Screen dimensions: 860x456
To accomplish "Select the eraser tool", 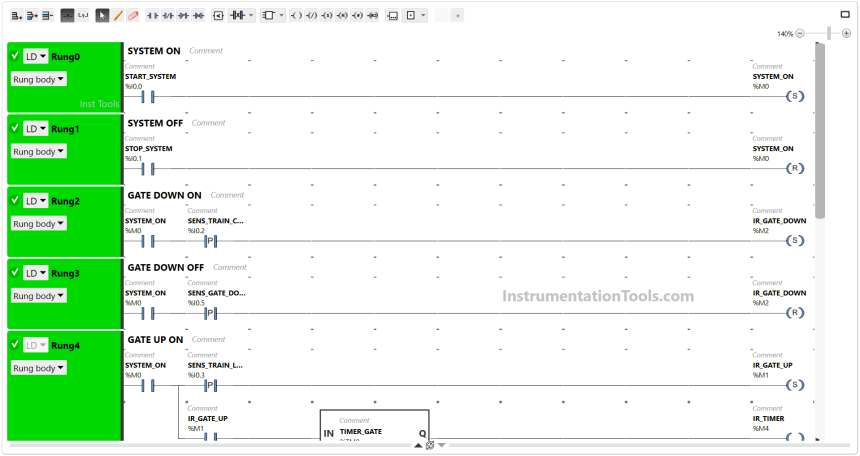I will pyautogui.click(x=133, y=15).
